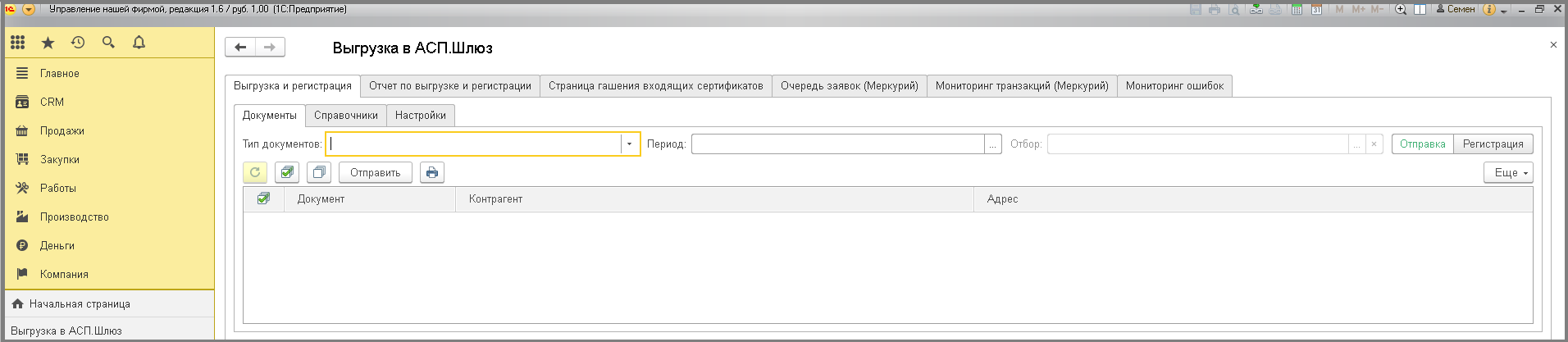Go back with the left arrow
This screenshot has height=342, width=1568.
[x=240, y=47]
